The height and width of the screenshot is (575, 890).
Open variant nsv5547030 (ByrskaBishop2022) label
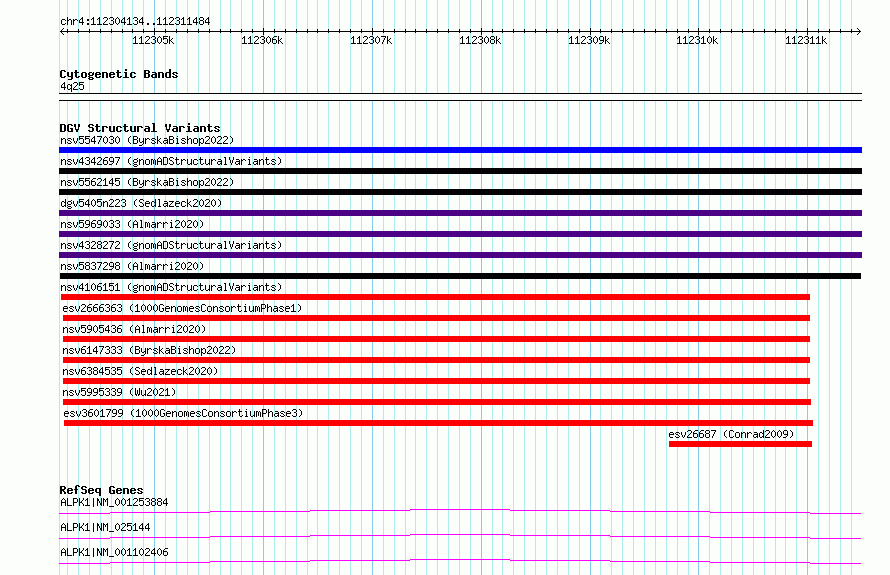pyautogui.click(x=147, y=140)
